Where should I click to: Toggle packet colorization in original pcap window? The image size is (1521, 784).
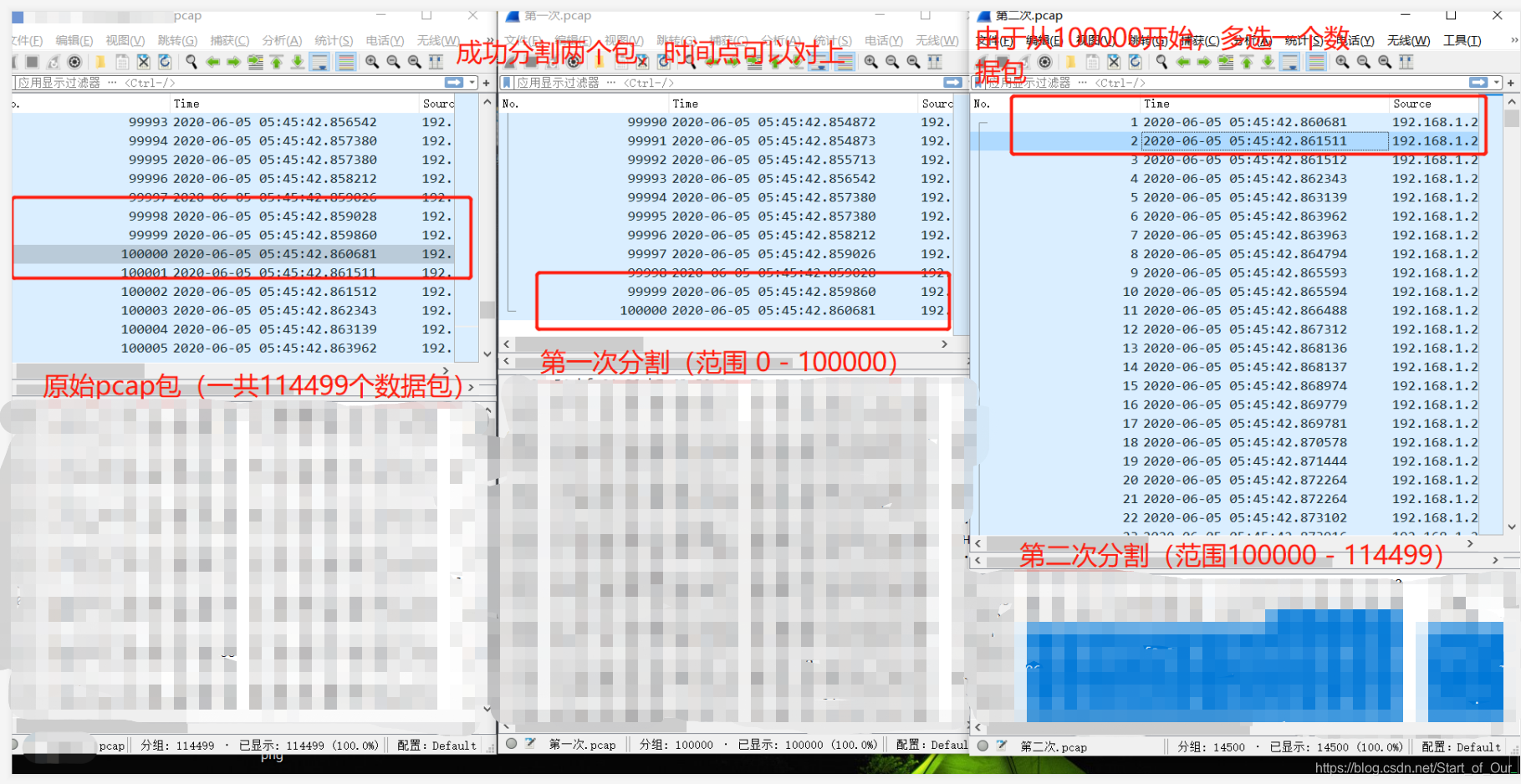(x=345, y=62)
